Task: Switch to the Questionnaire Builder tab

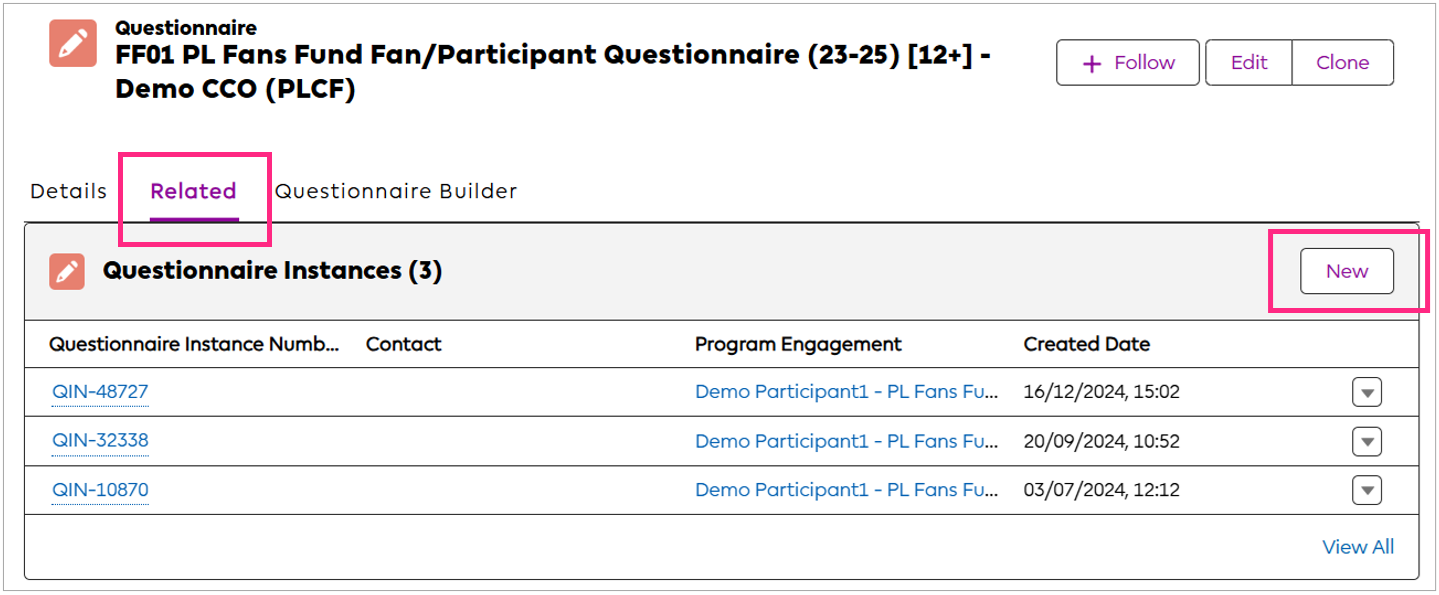Action: click(x=396, y=190)
